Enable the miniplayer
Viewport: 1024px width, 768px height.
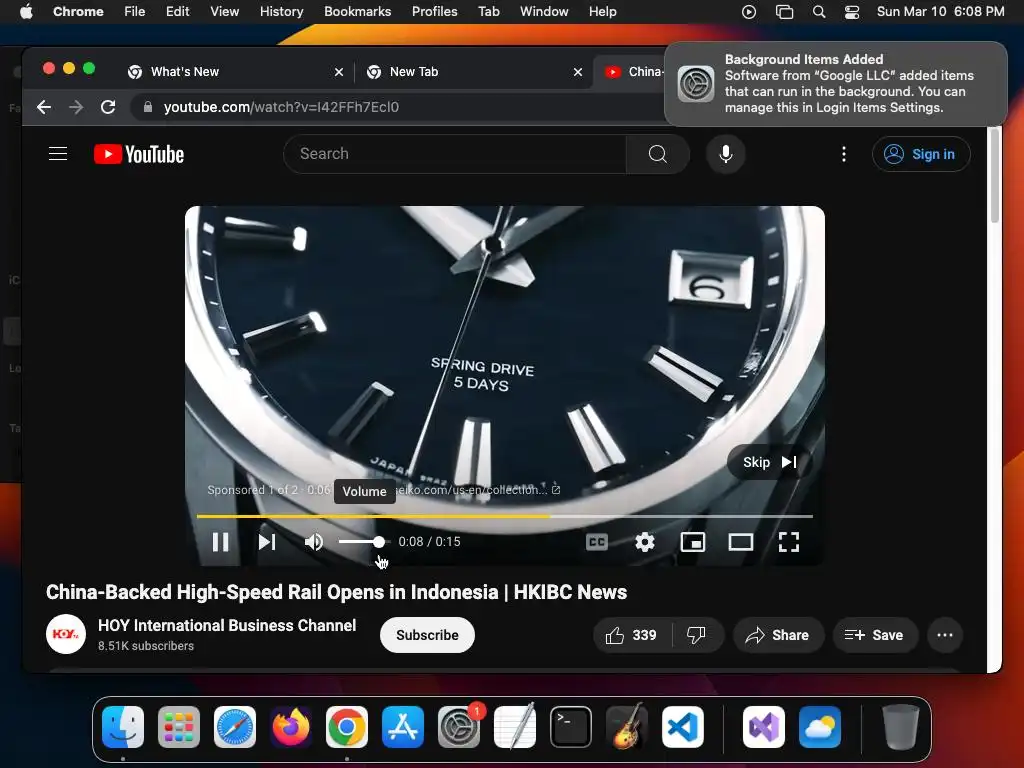click(x=693, y=542)
